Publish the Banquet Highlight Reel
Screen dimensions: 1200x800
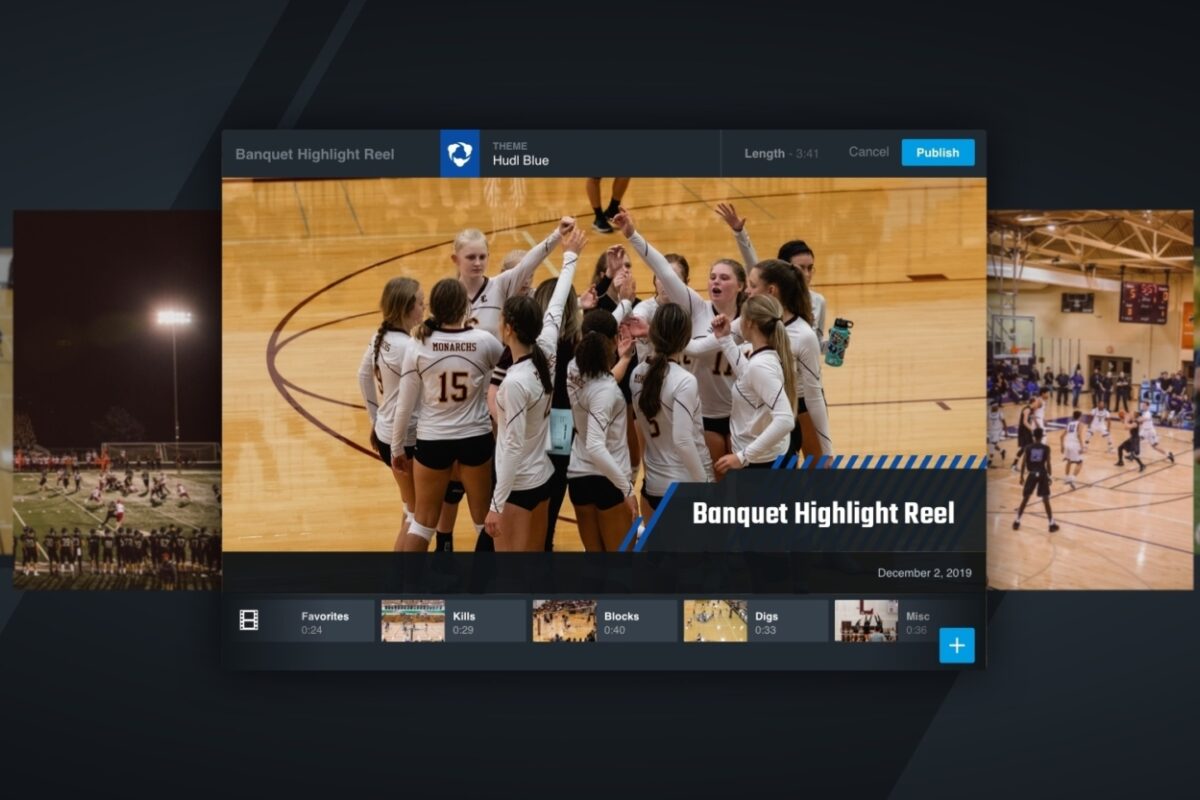pos(938,152)
